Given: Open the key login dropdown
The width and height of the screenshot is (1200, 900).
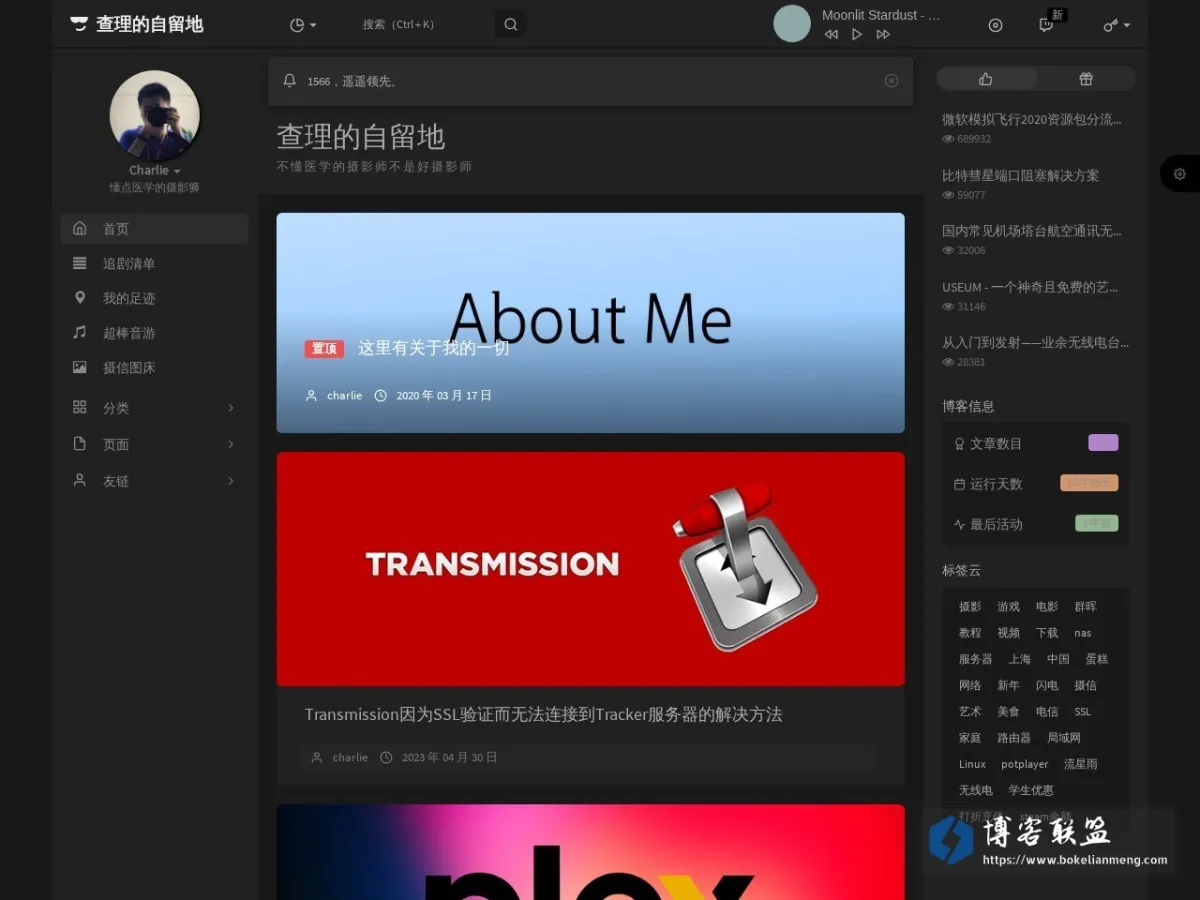Looking at the screenshot, I should point(1117,25).
